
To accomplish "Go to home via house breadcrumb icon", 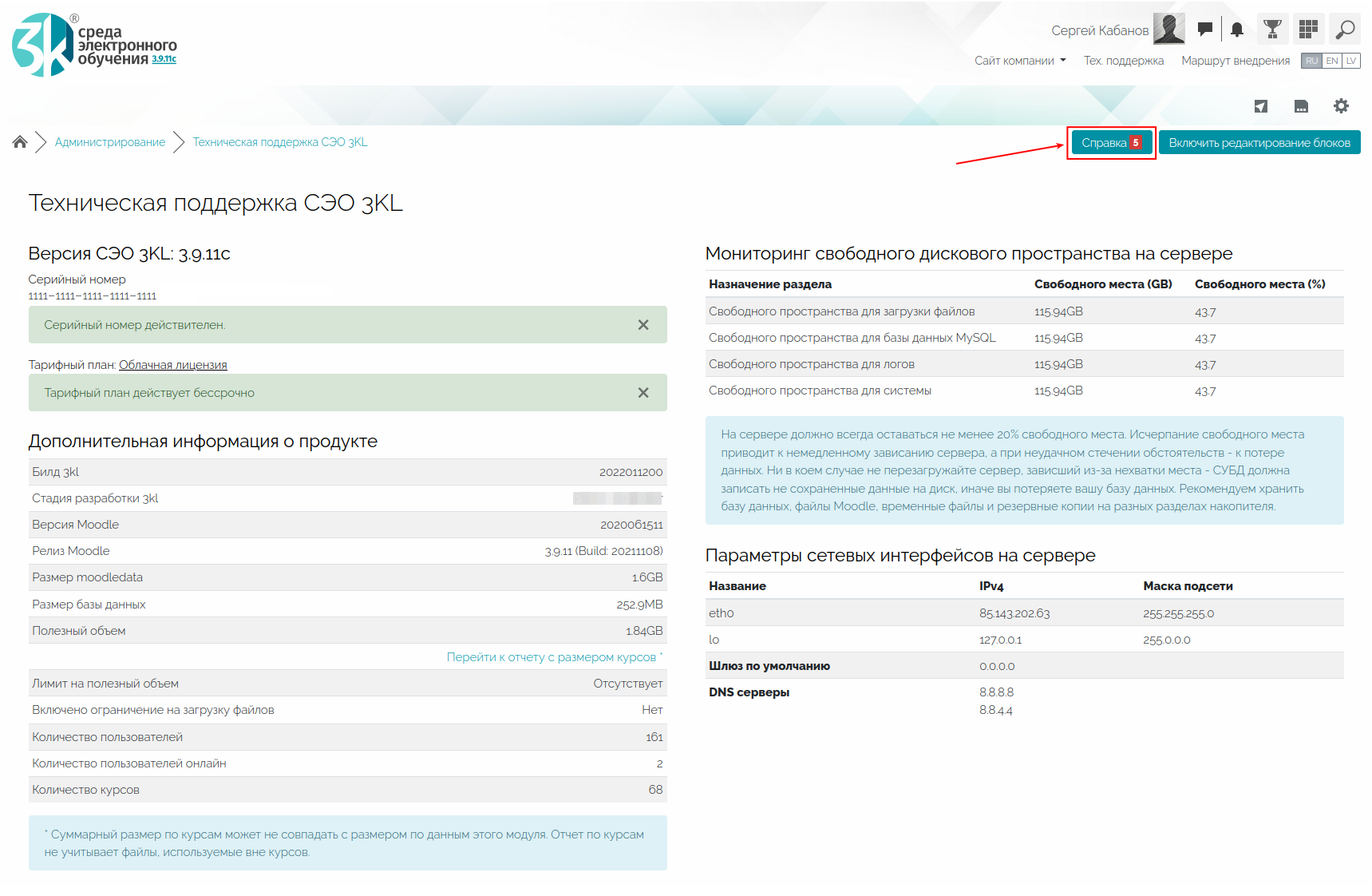I will (x=20, y=142).
